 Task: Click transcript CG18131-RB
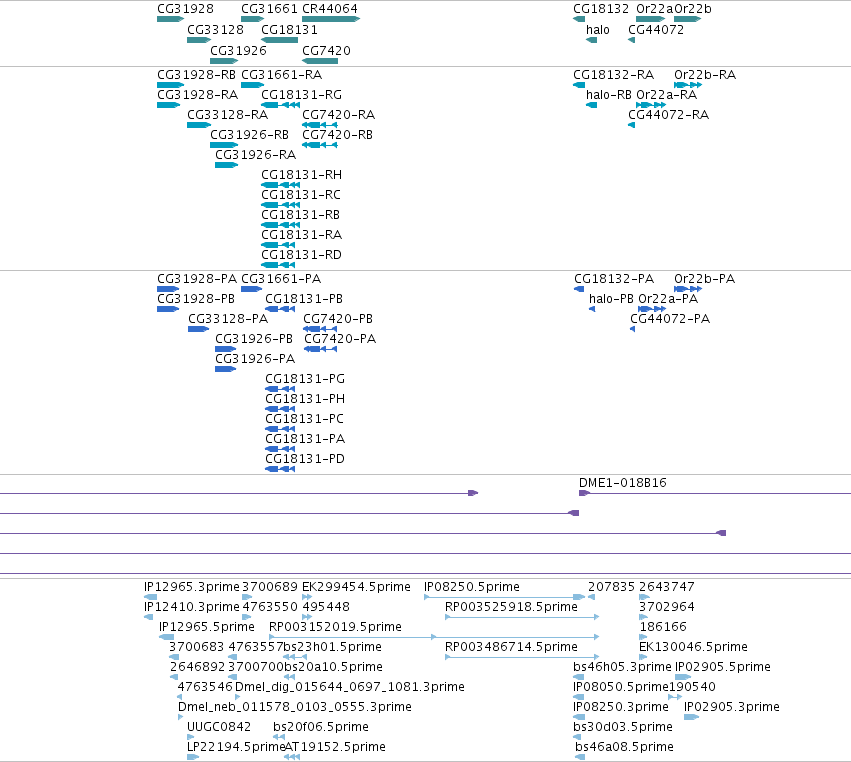[x=301, y=214]
